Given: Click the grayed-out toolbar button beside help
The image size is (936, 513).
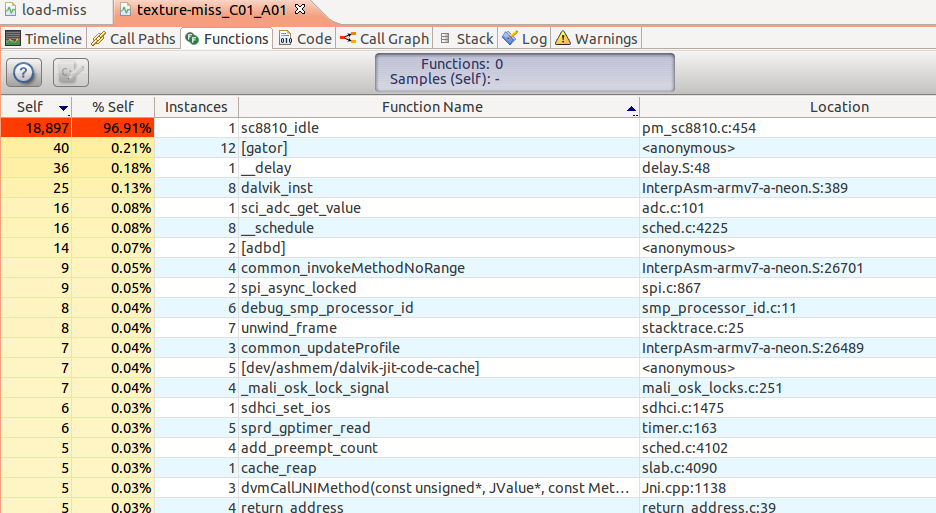Looking at the screenshot, I should (70, 73).
